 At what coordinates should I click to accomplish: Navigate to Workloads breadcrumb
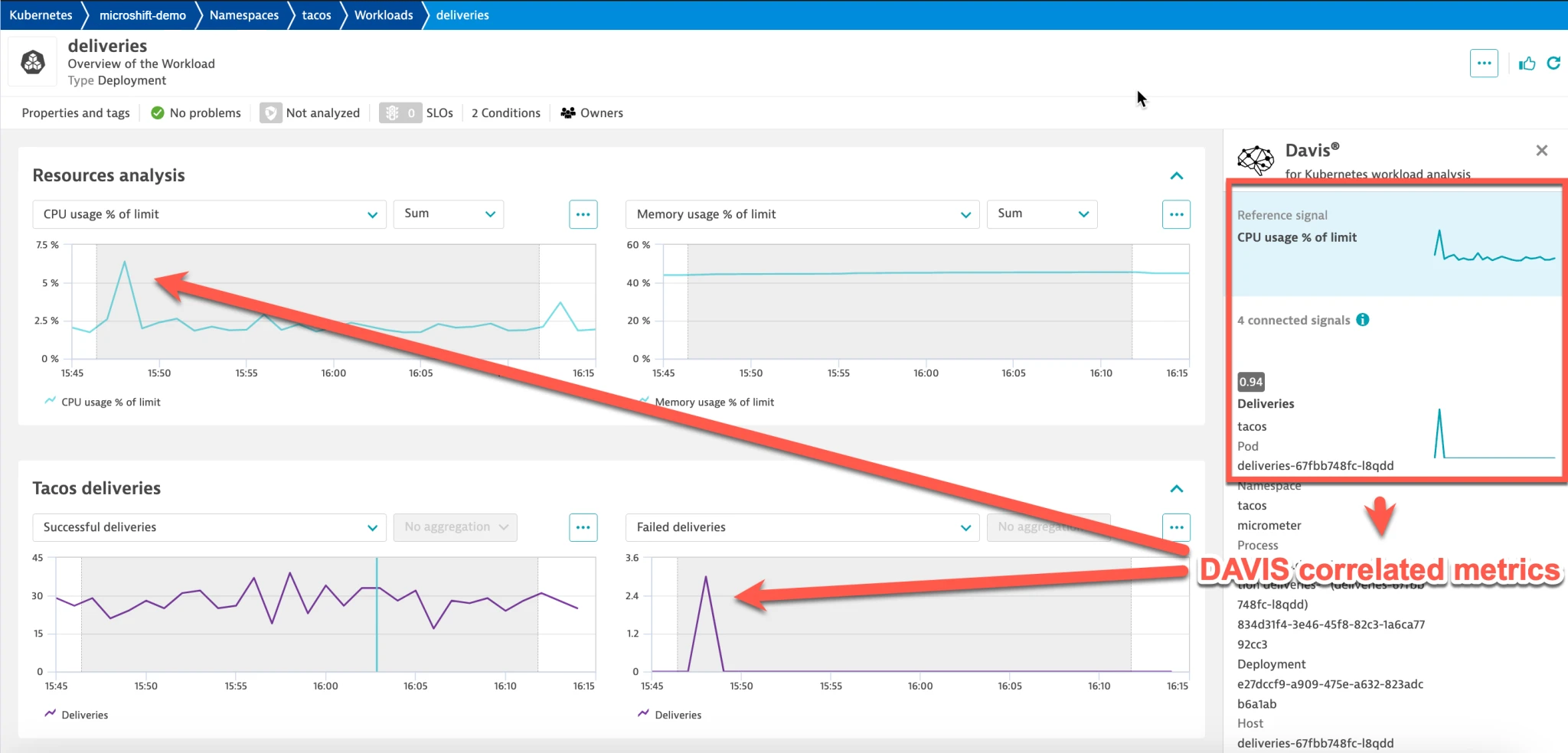pyautogui.click(x=383, y=15)
